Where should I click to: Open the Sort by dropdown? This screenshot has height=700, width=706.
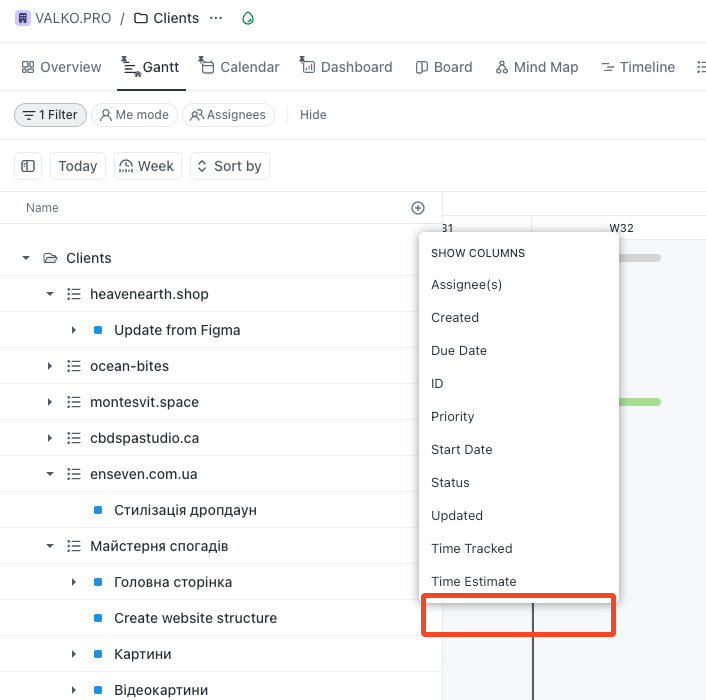click(x=229, y=166)
